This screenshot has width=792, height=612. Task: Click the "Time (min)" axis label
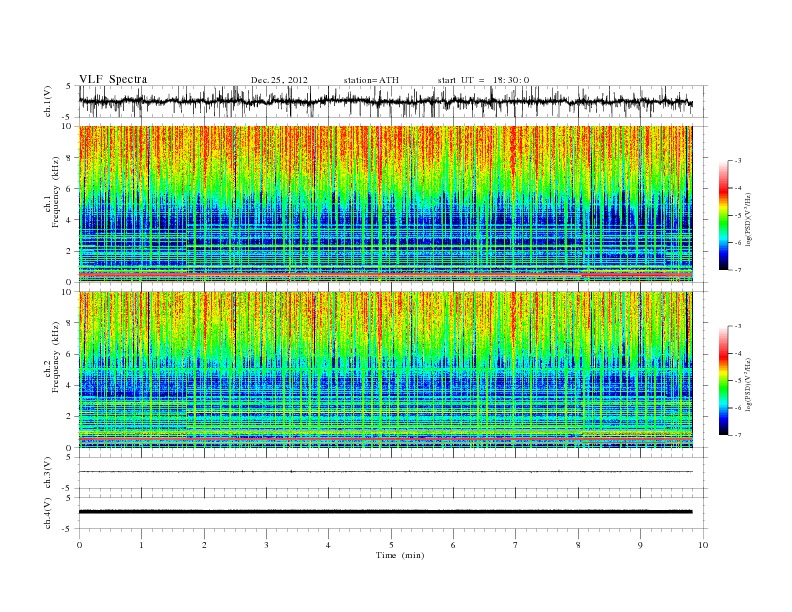tap(400, 555)
